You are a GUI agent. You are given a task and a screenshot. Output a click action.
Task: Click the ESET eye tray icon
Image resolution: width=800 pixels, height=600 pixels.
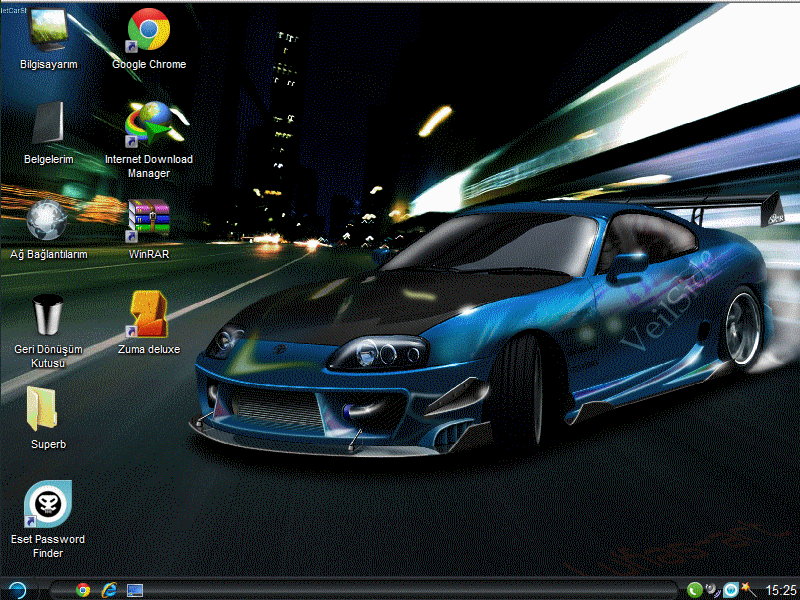pos(731,590)
